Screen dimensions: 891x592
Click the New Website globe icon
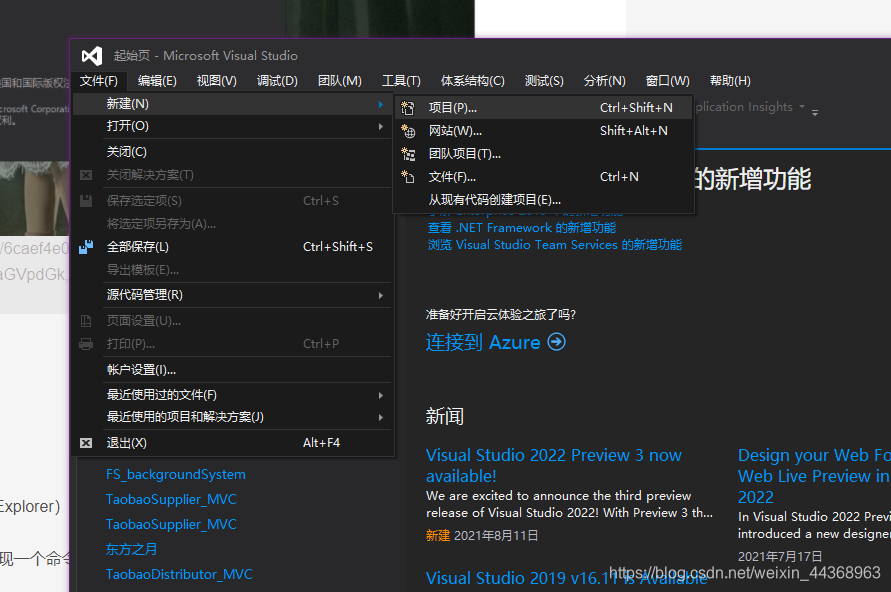[x=408, y=131]
